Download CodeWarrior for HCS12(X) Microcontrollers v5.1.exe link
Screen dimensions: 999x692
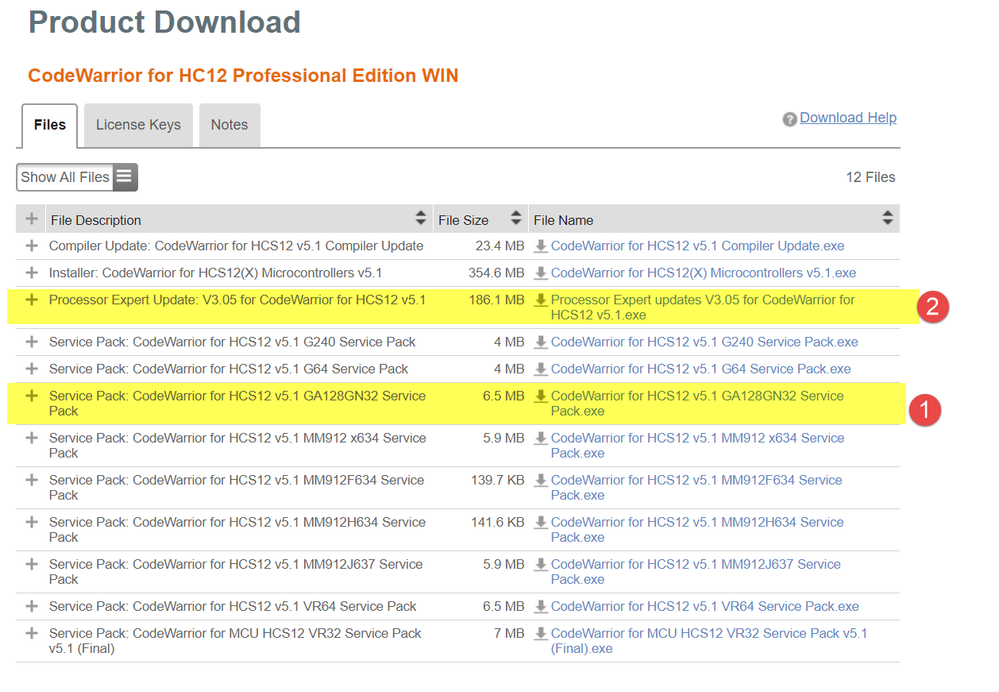[x=703, y=273]
